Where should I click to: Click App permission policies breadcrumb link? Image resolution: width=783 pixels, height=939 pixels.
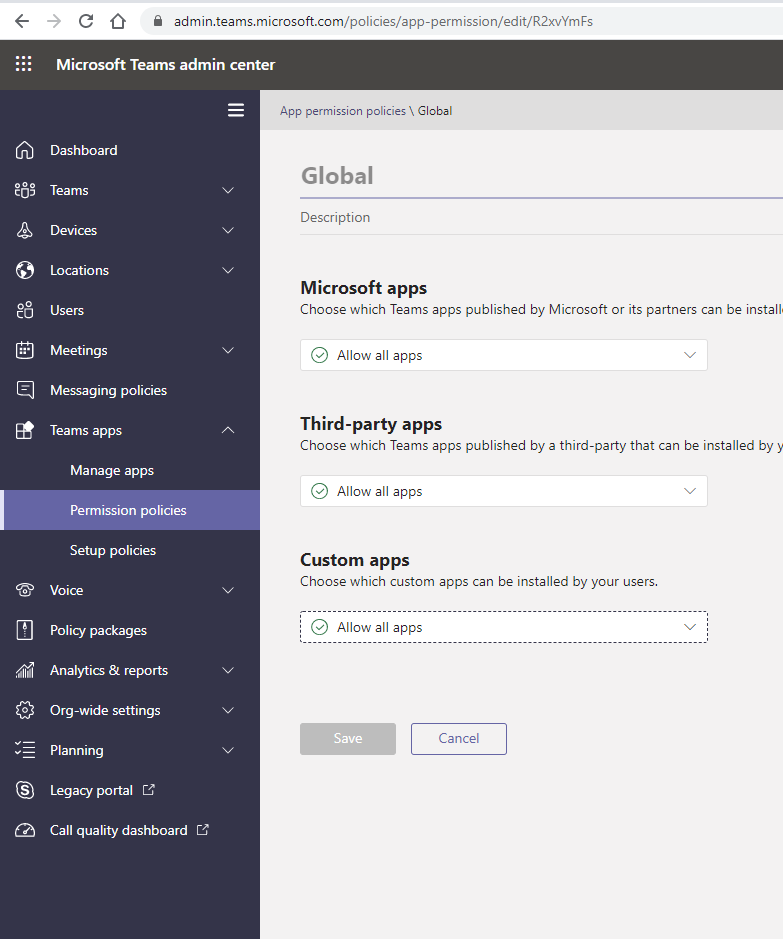[342, 111]
